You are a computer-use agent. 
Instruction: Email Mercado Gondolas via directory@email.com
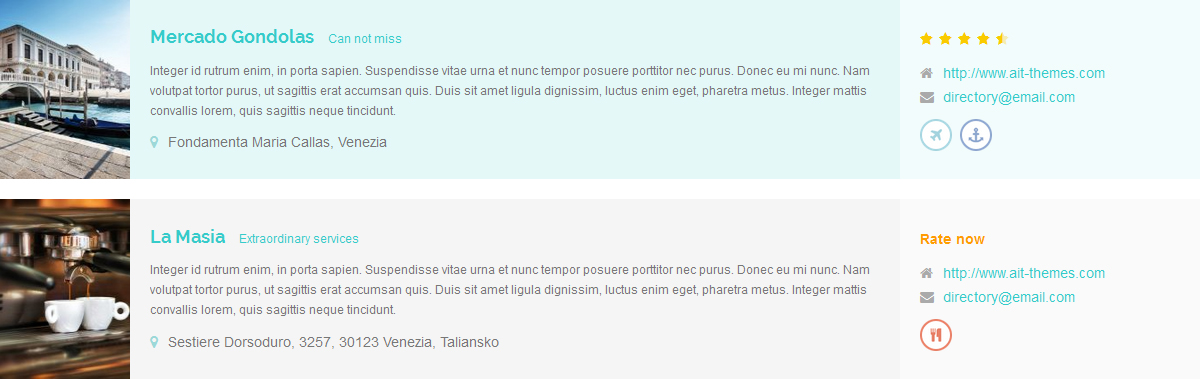[1009, 97]
